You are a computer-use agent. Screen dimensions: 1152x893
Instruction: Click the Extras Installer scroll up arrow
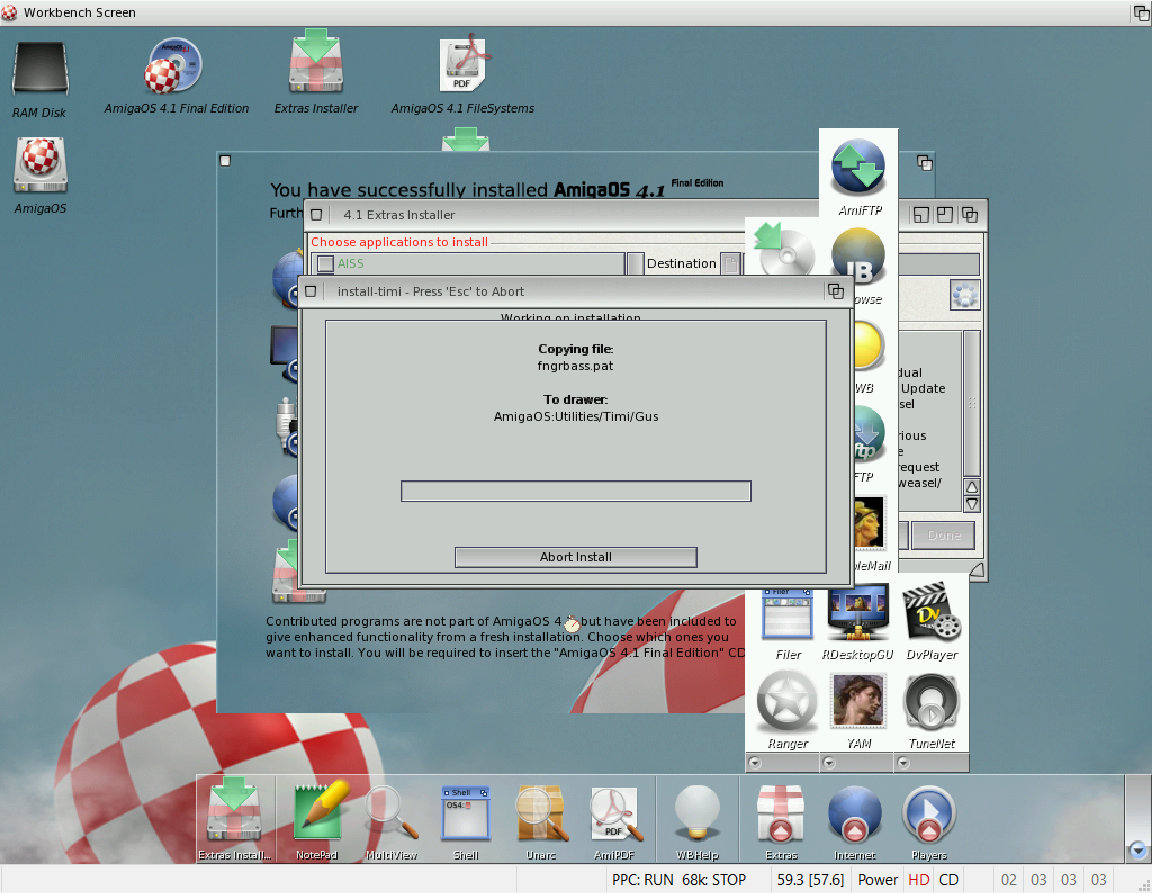(971, 487)
